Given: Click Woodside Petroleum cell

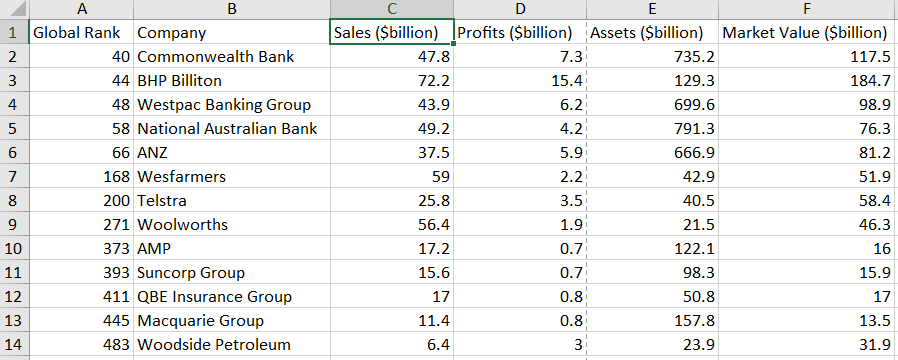Looking at the screenshot, I should pos(232,345).
